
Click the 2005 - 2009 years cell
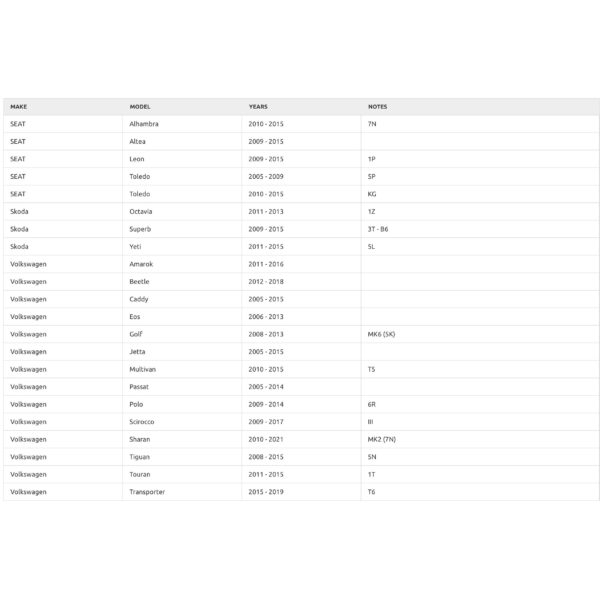point(266,176)
